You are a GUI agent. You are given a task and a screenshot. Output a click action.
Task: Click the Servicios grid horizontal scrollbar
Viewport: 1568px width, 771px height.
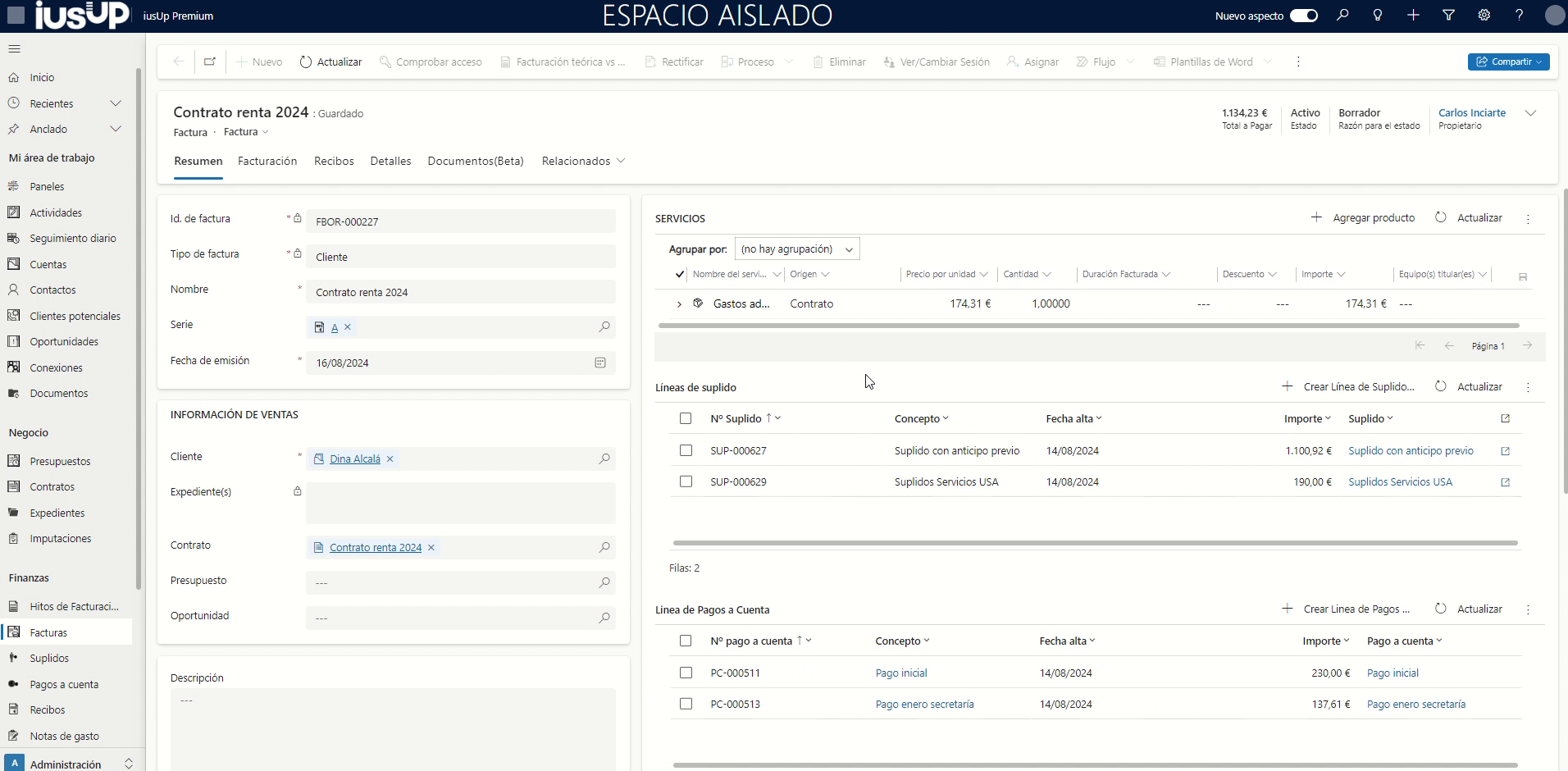pyautogui.click(x=1088, y=326)
